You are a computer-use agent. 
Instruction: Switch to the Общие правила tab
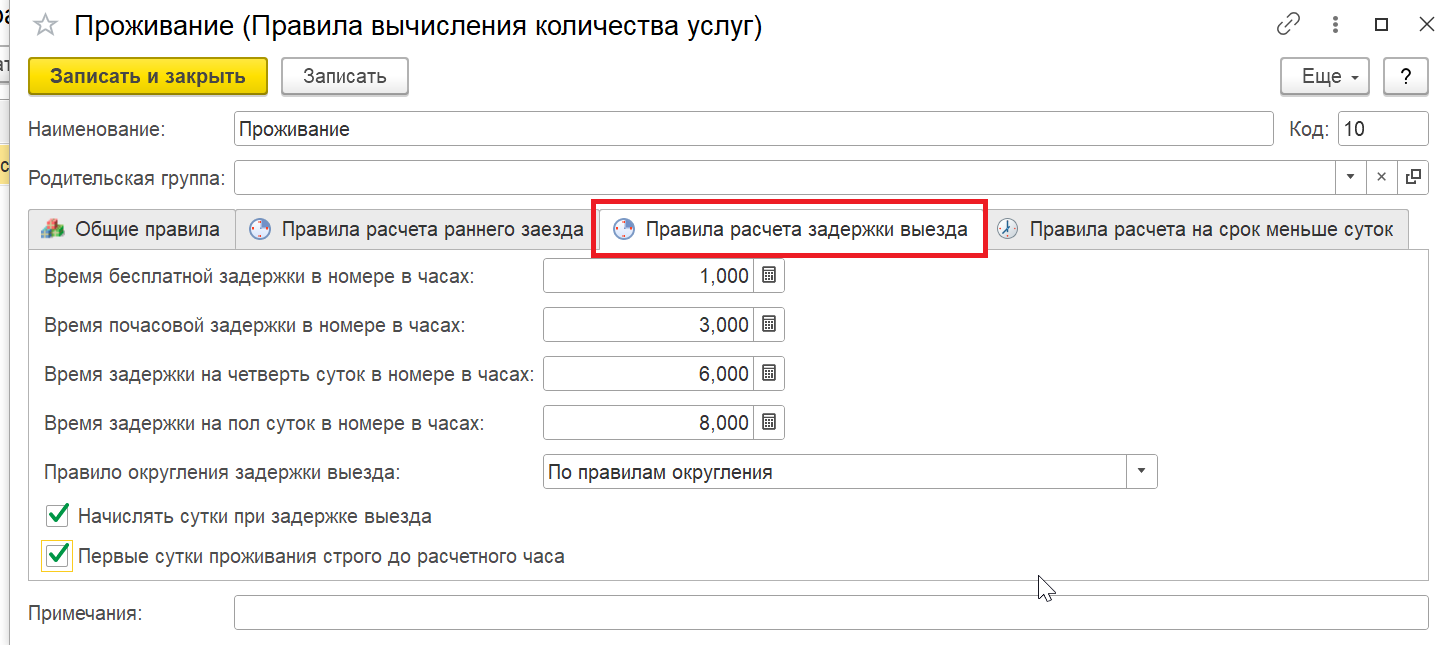click(131, 229)
